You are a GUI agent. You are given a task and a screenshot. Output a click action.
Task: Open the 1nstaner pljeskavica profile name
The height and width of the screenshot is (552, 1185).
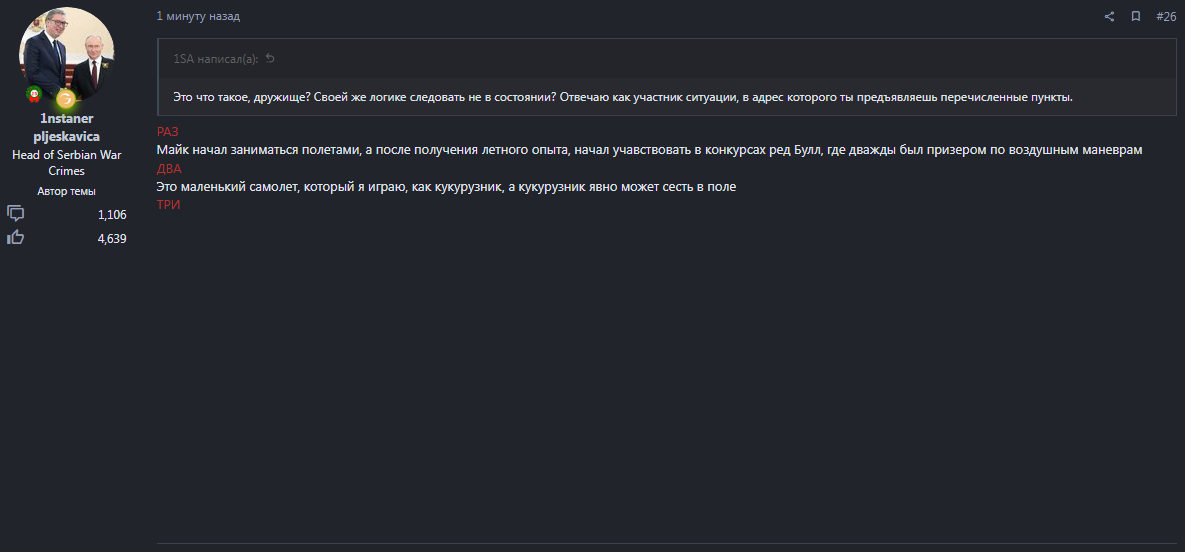tap(67, 128)
